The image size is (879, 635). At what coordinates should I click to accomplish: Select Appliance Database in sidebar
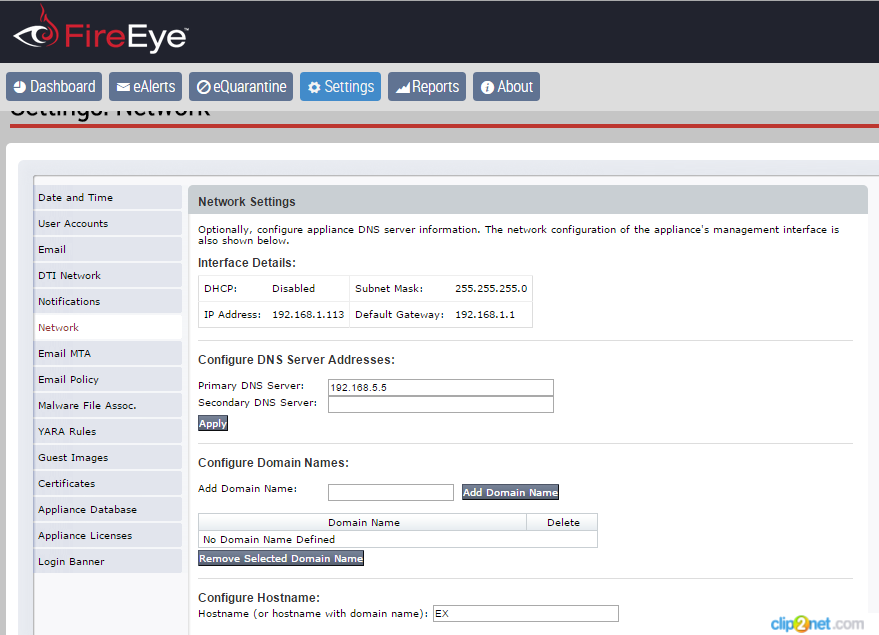pos(108,509)
